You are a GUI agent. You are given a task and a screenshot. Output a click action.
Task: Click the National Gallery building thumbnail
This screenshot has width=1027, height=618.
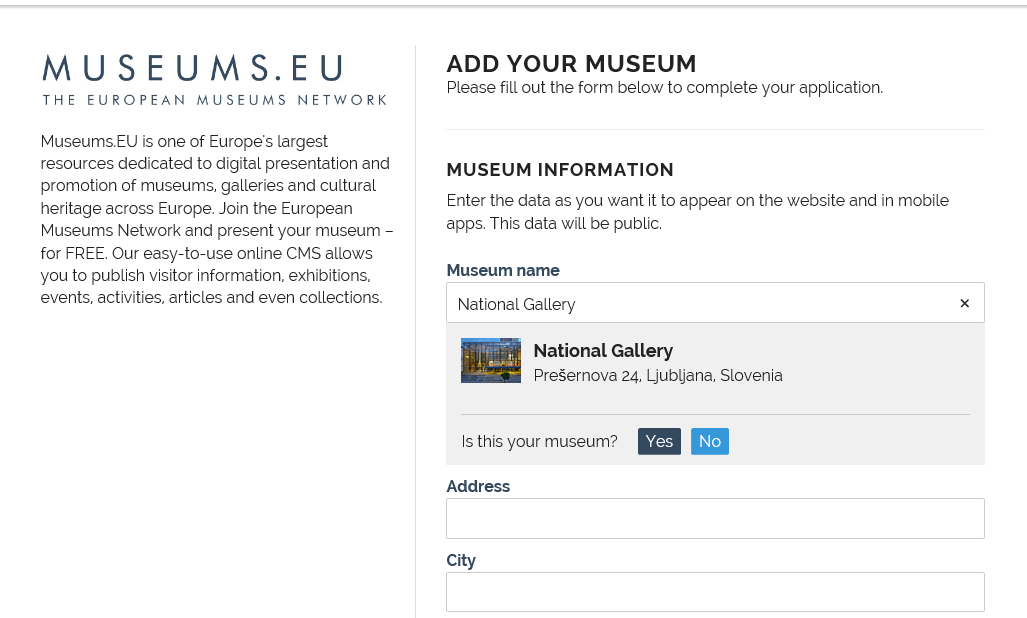[x=490, y=360]
